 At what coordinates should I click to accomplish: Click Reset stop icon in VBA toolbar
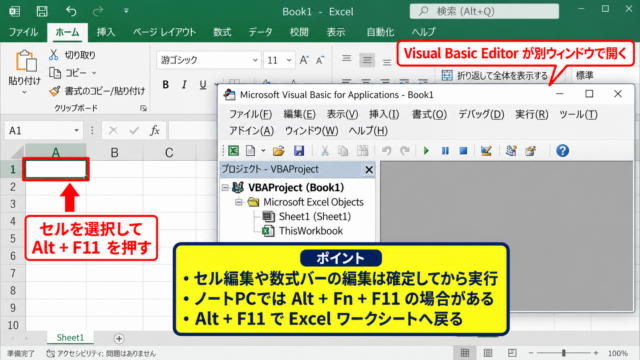[463, 151]
